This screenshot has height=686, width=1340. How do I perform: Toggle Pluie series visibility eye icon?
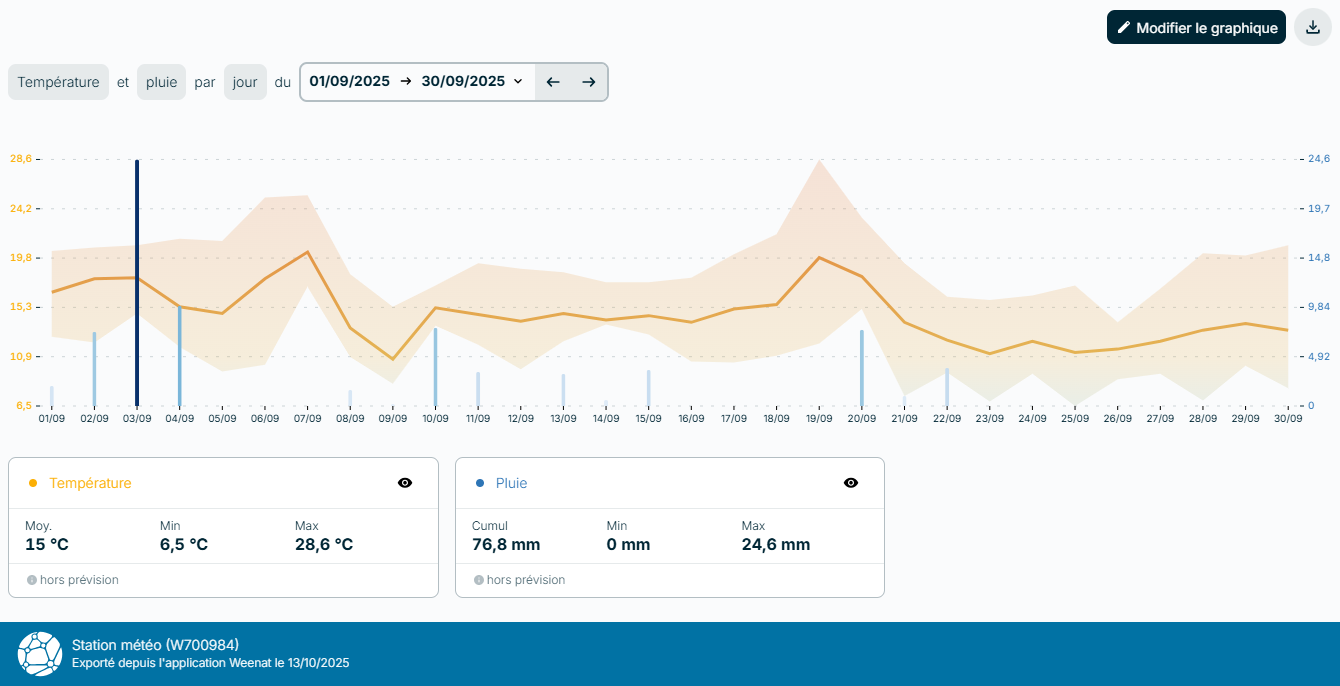(x=851, y=483)
